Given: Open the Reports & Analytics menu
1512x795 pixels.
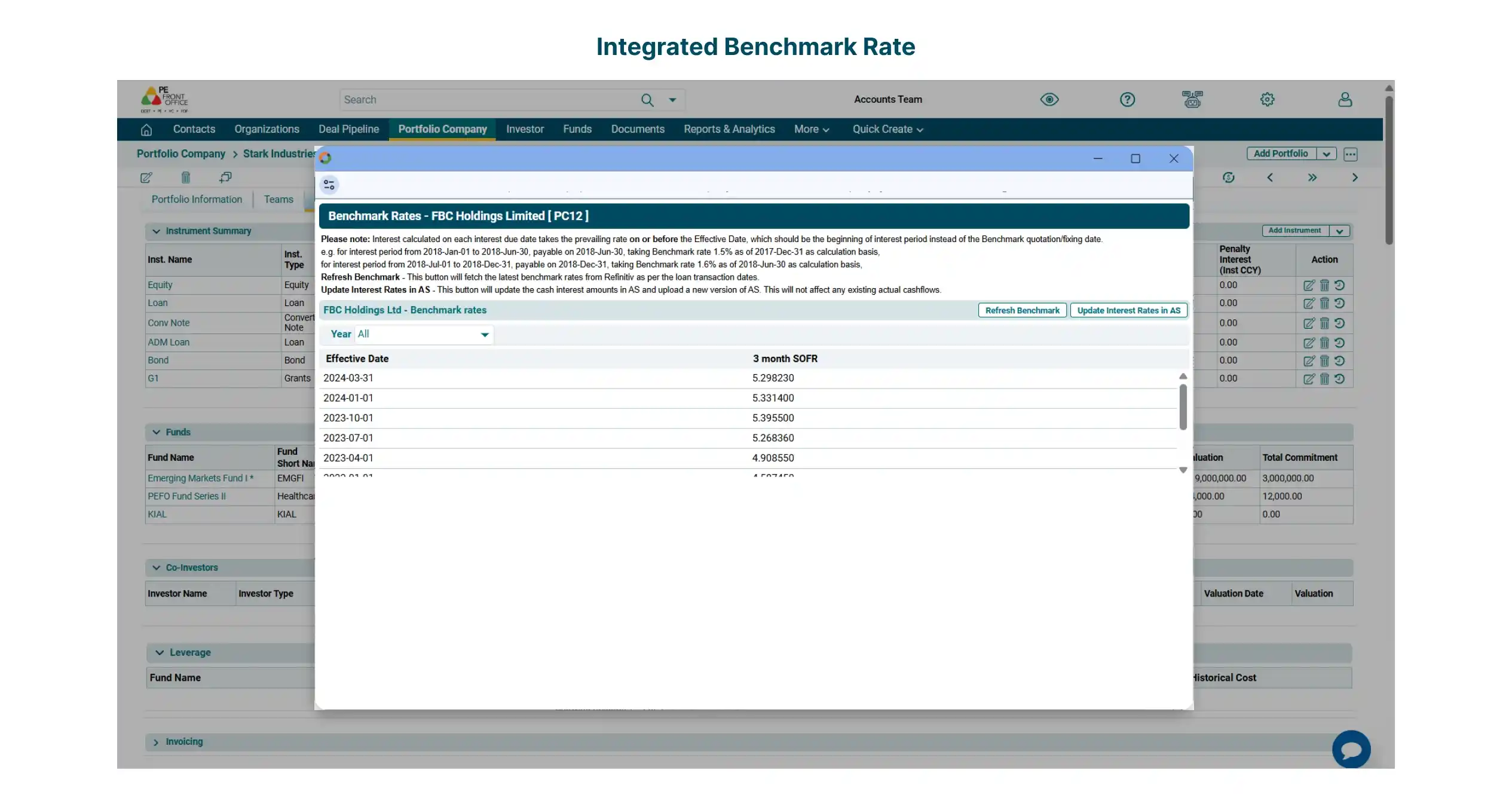Looking at the screenshot, I should [x=729, y=130].
